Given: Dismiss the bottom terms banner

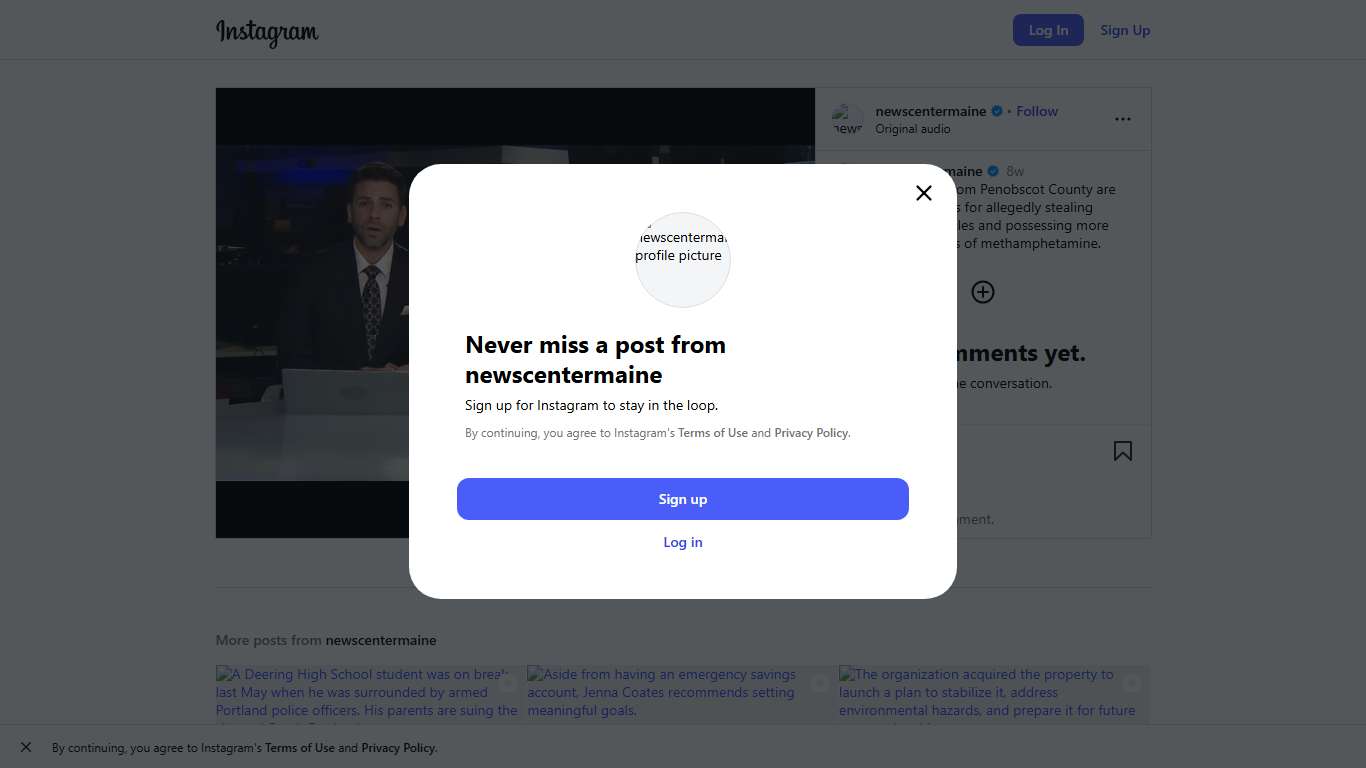Looking at the screenshot, I should tap(26, 747).
